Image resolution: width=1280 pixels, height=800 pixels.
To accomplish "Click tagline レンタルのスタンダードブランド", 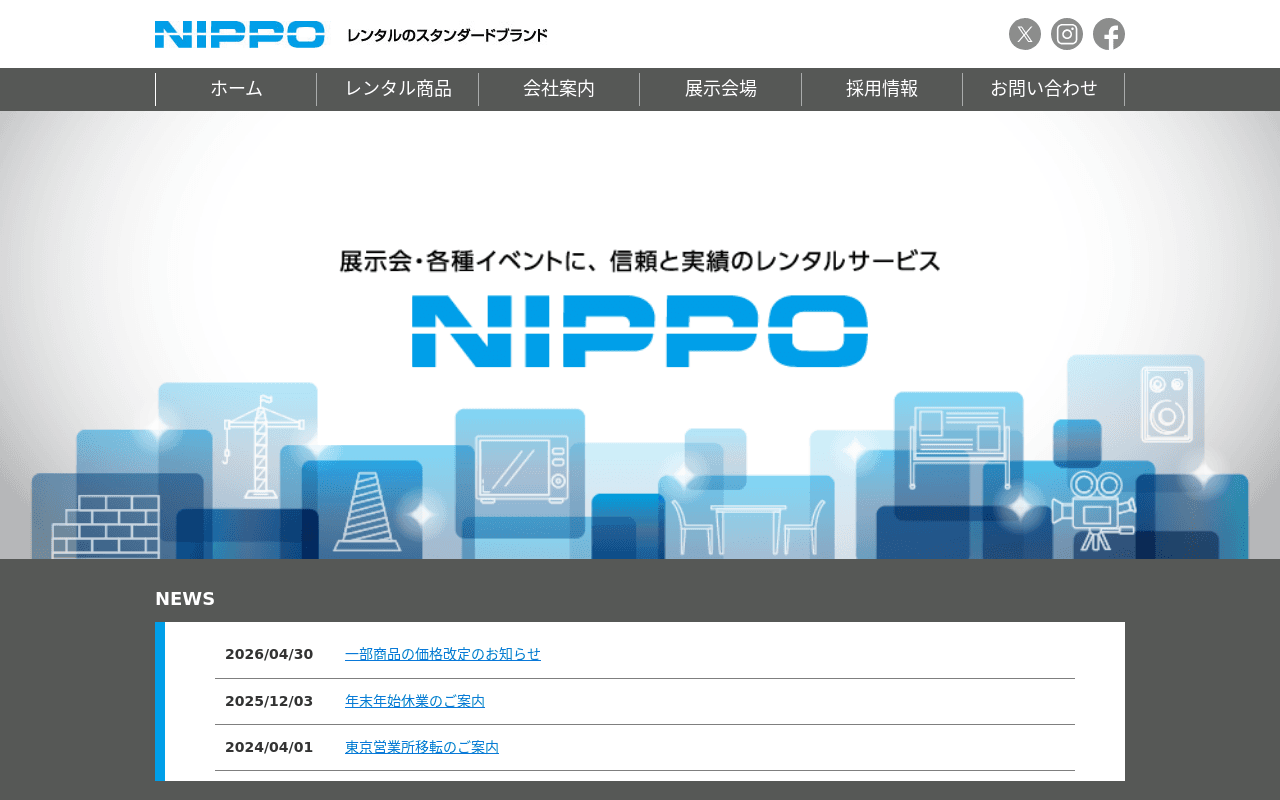I will tap(447, 35).
